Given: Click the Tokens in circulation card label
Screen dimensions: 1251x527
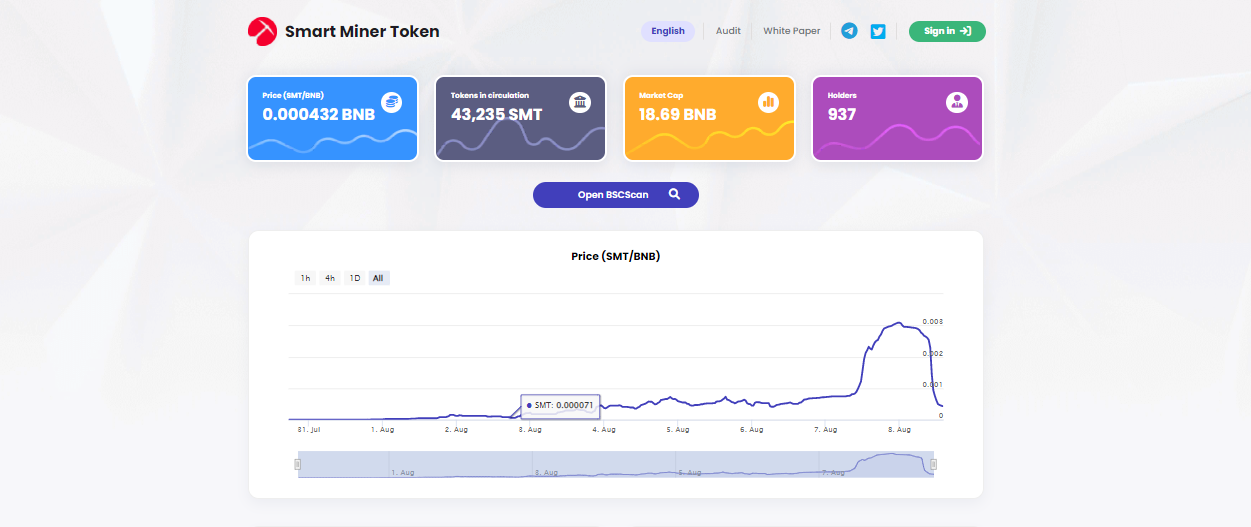Looking at the screenshot, I should pyautogui.click(x=490, y=95).
